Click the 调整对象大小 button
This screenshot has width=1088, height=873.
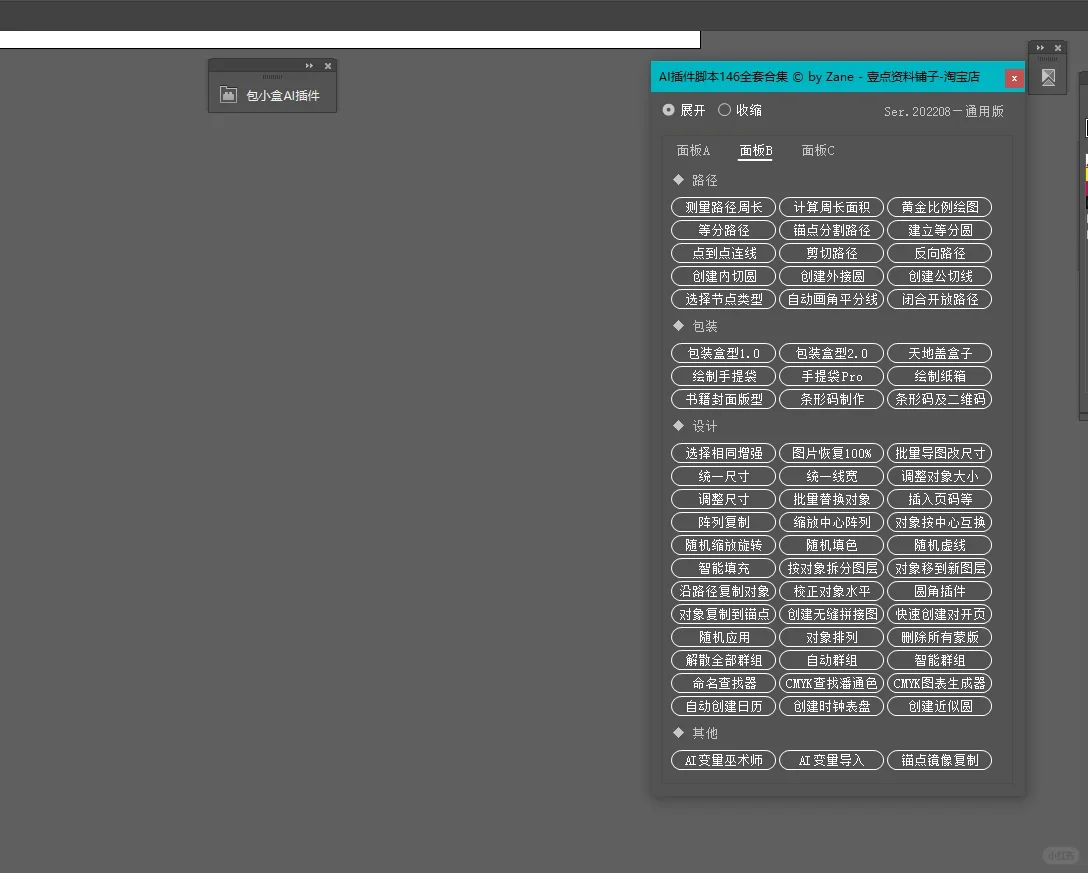[940, 475]
